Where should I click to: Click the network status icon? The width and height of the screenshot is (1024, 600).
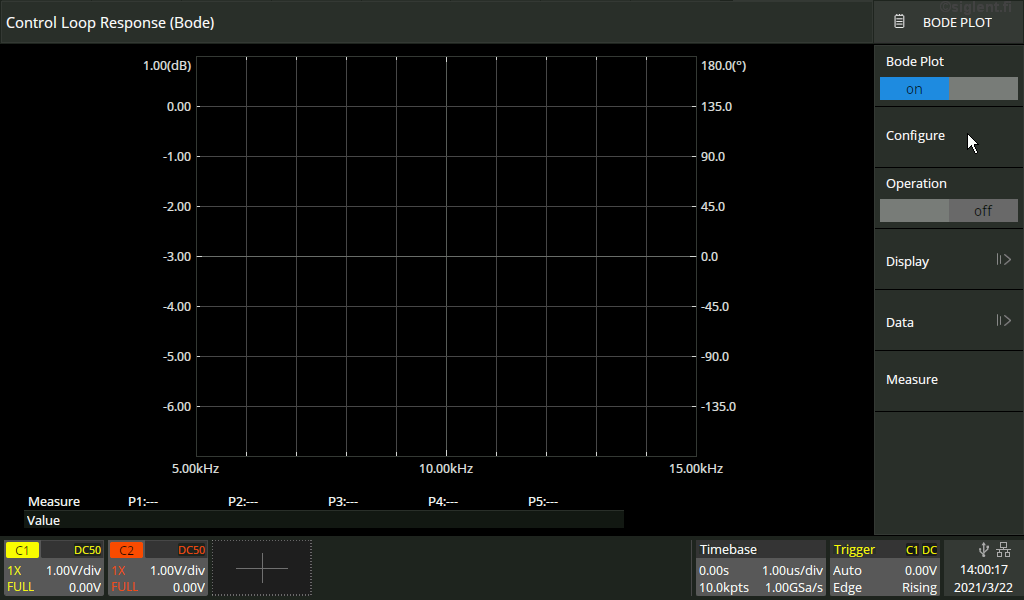[x=1004, y=550]
